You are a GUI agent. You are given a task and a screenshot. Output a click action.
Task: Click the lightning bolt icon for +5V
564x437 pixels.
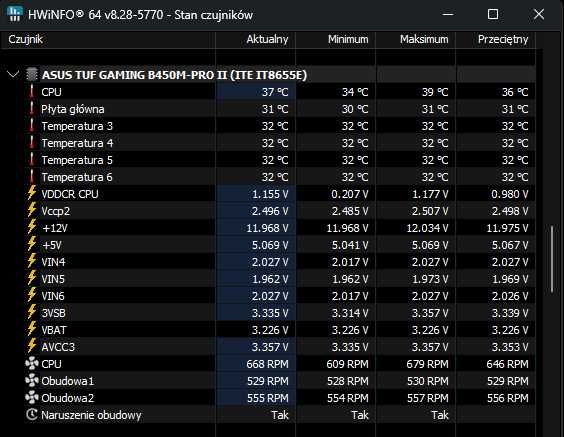32,244
